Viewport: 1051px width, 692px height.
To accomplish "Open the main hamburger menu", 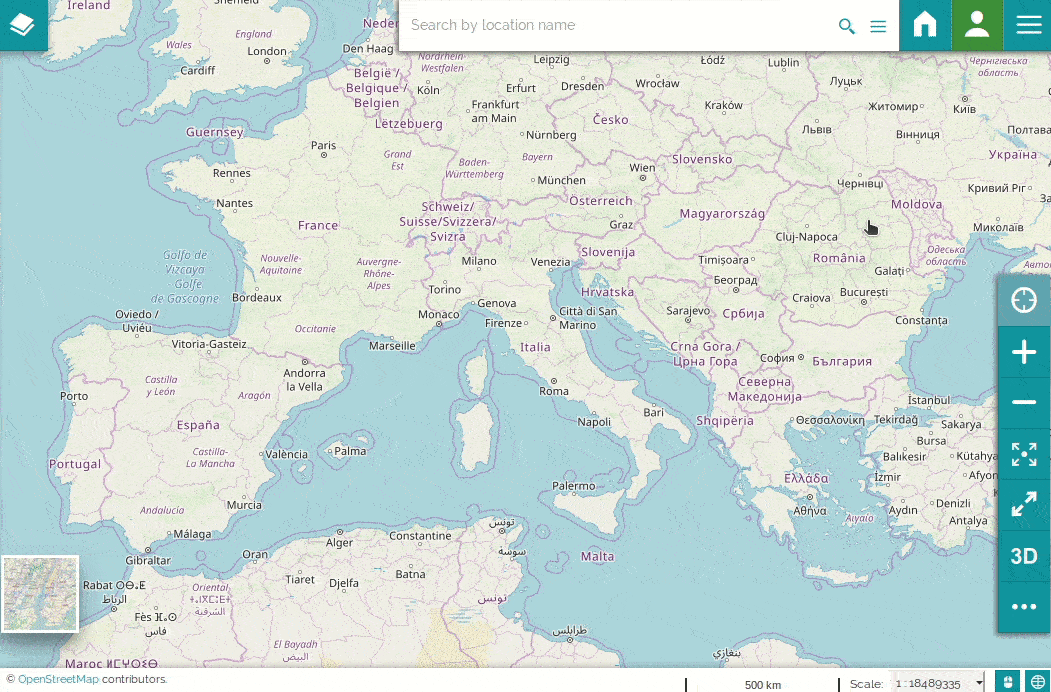I will pyautogui.click(x=1028, y=25).
